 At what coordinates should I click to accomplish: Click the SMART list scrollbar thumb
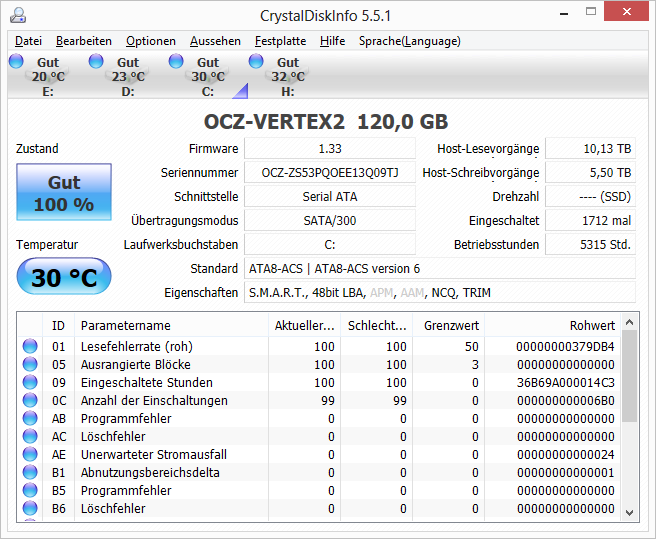629,376
